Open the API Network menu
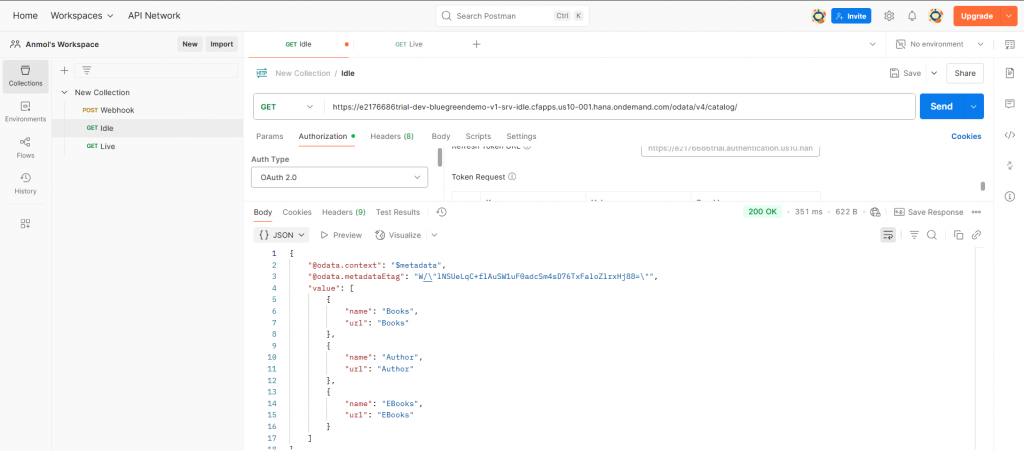Image resolution: width=1024 pixels, height=451 pixels. point(154,16)
